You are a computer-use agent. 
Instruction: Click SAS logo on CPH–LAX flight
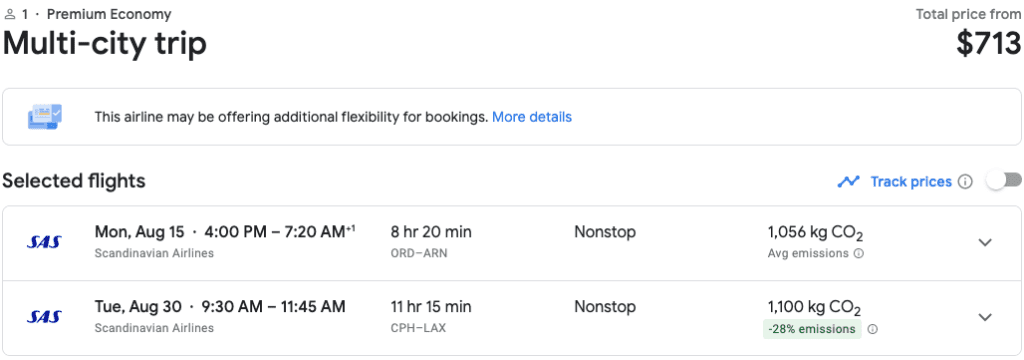[44, 318]
